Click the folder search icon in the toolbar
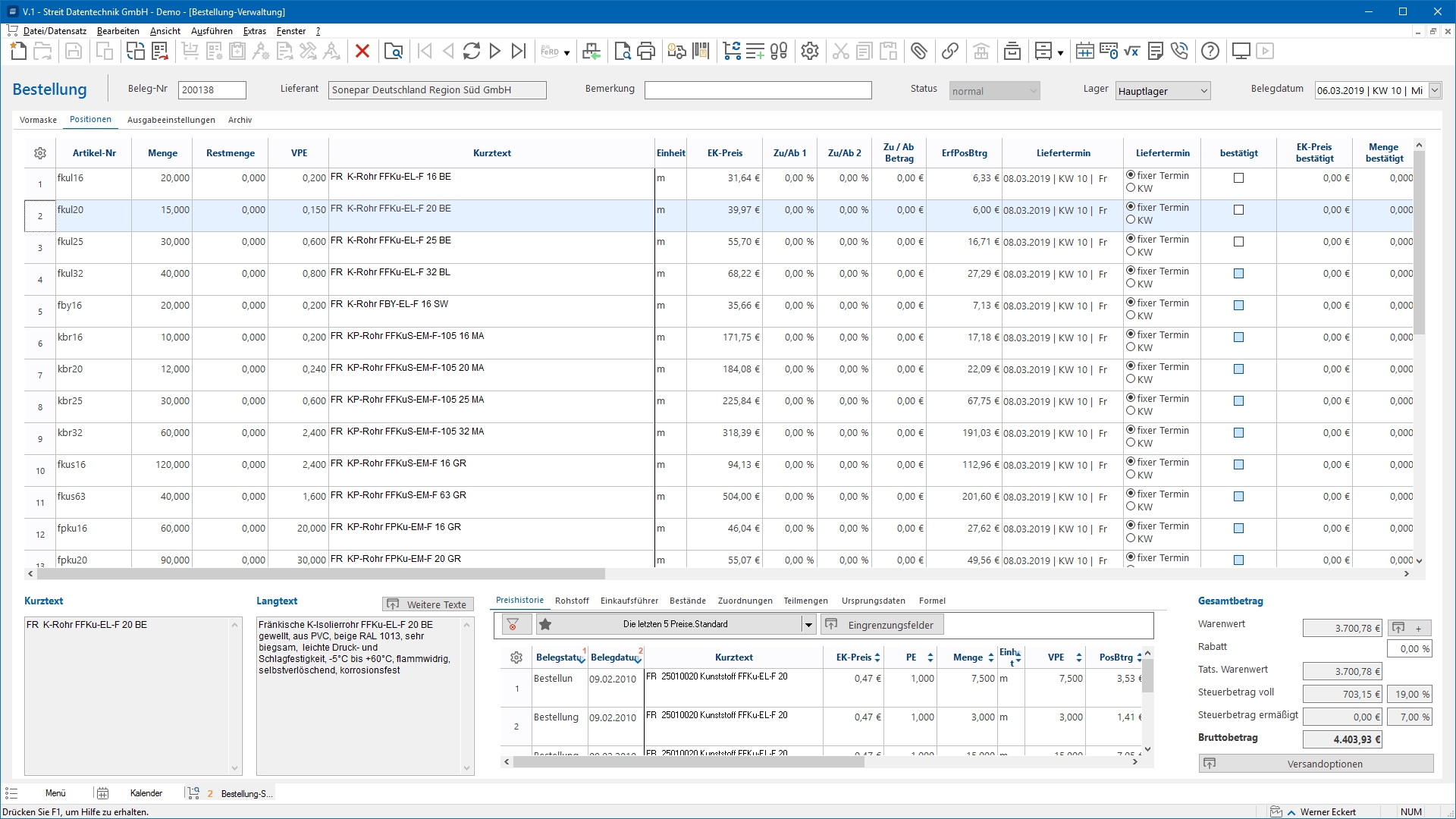 [x=394, y=52]
